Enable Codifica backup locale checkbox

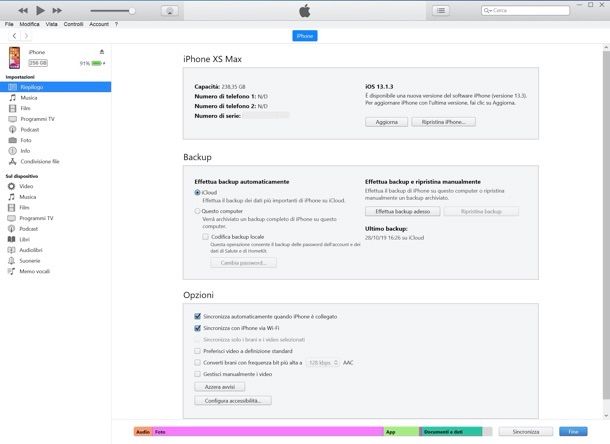(x=205, y=237)
